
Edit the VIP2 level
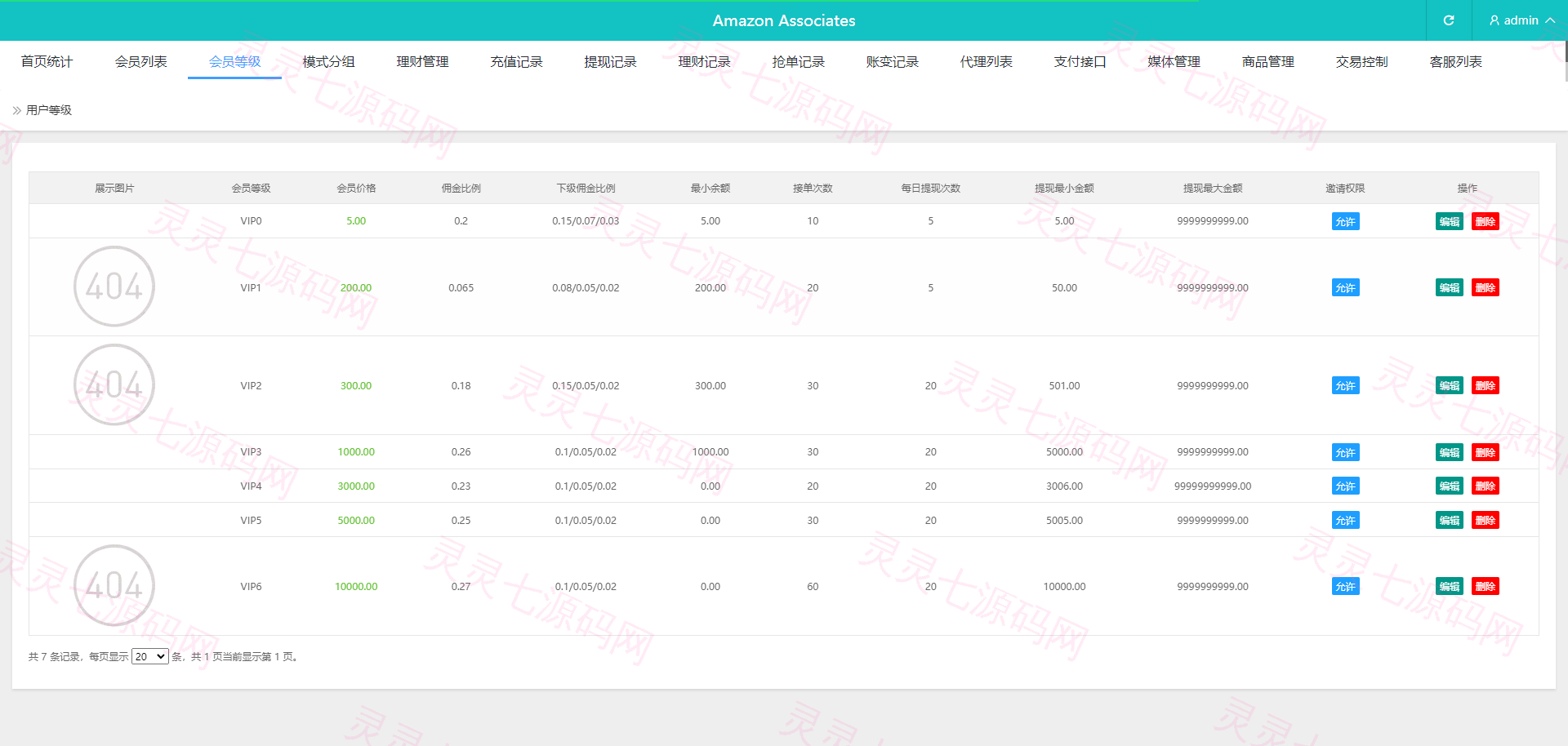pos(1450,385)
